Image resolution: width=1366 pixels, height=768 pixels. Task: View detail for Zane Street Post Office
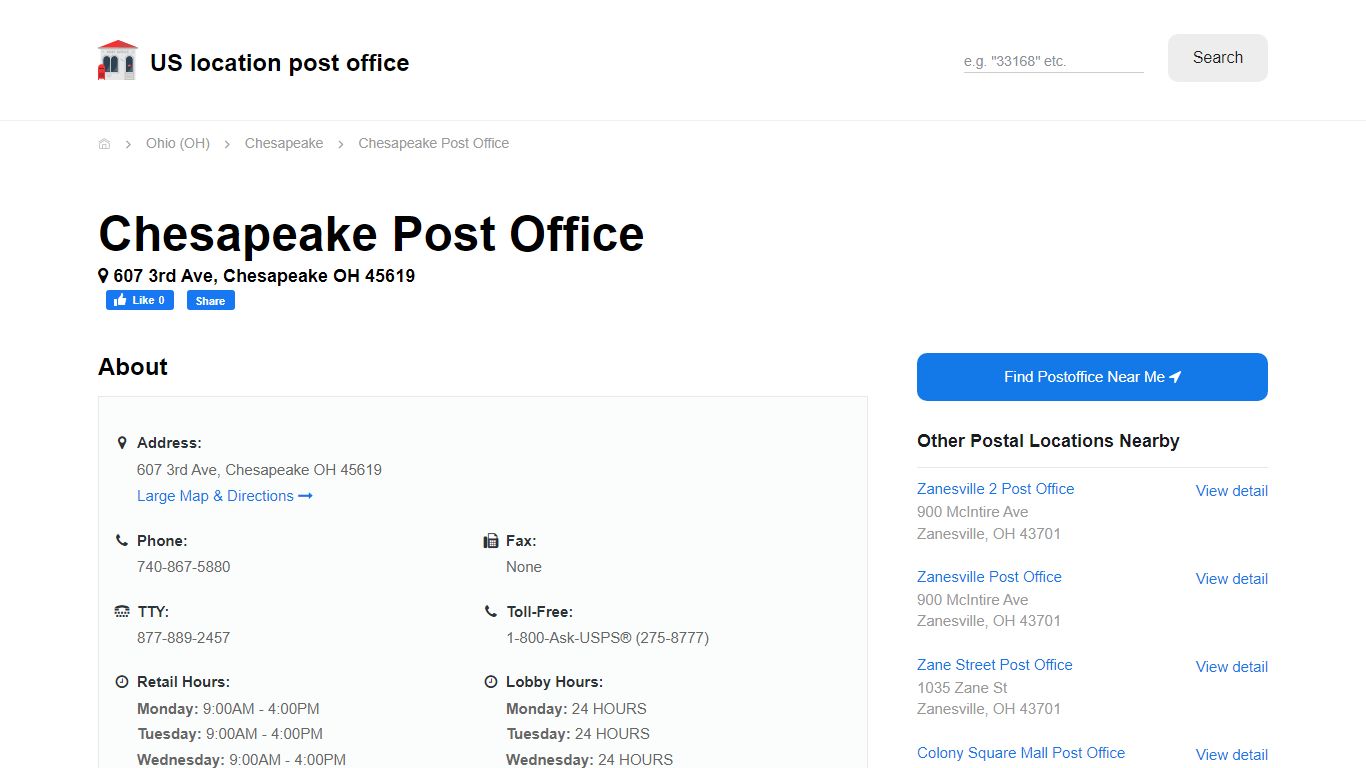(1232, 667)
